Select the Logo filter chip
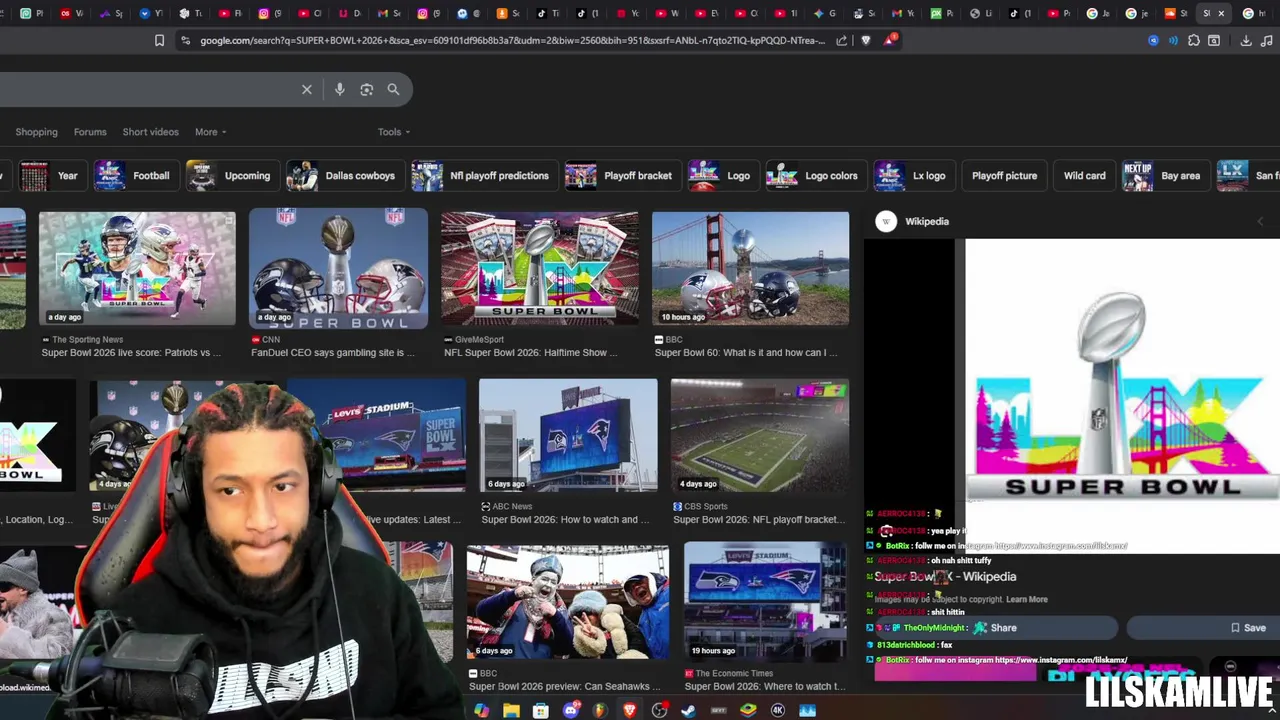The width and height of the screenshot is (1280, 720). click(x=722, y=176)
